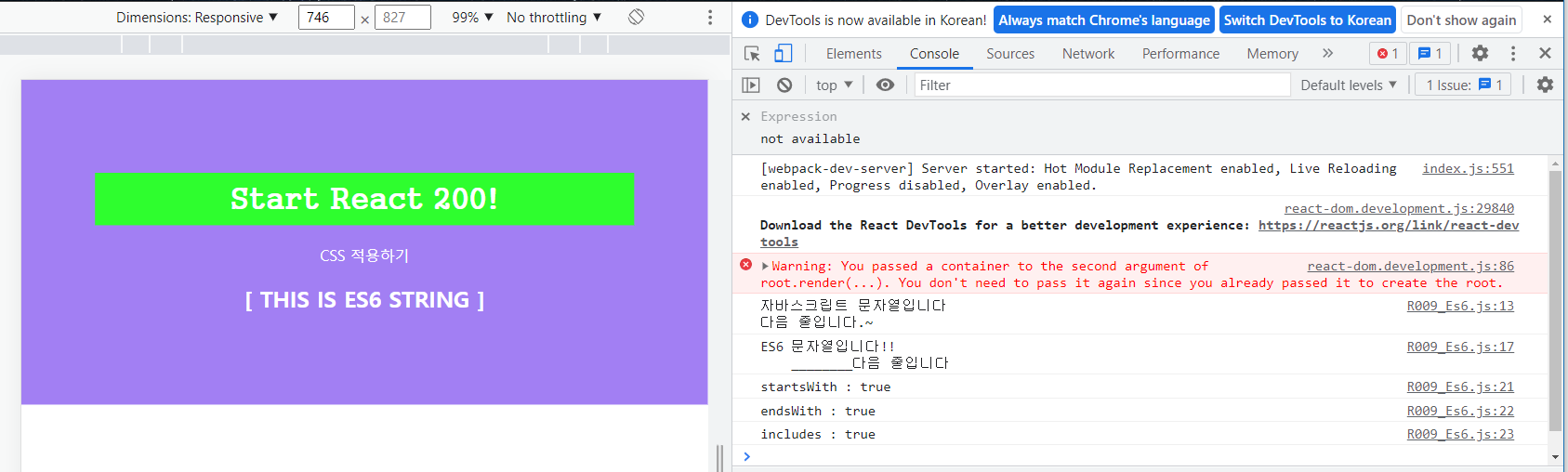
Task: Click the Don't show again button
Action: pyautogui.click(x=1461, y=20)
